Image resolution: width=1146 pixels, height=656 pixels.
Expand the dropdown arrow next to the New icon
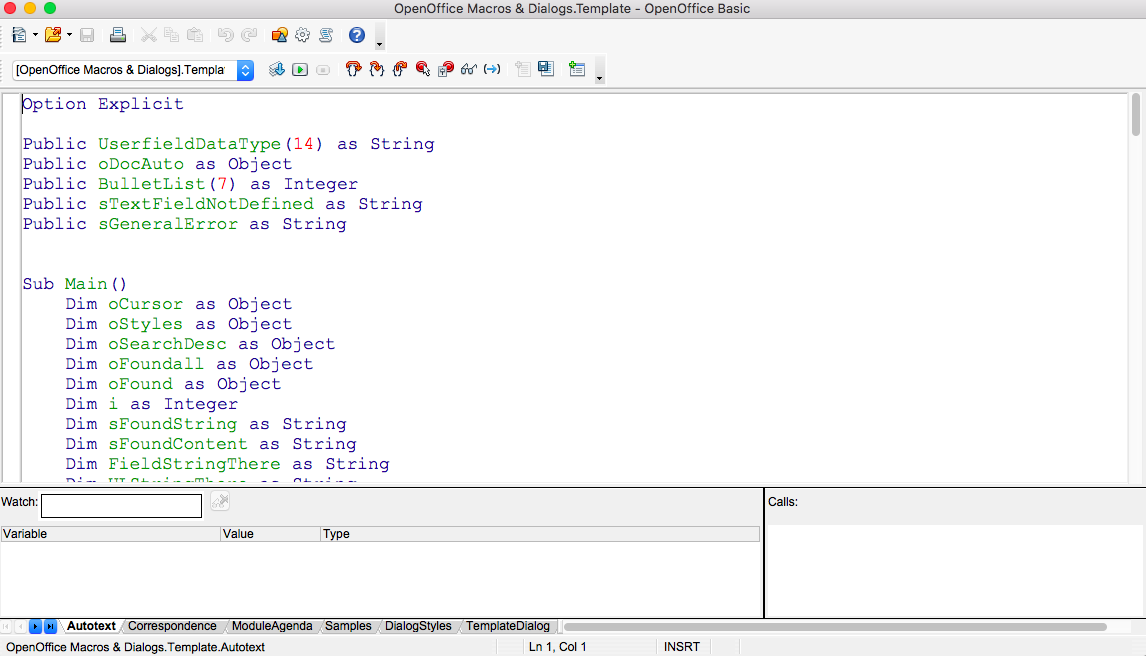35,35
